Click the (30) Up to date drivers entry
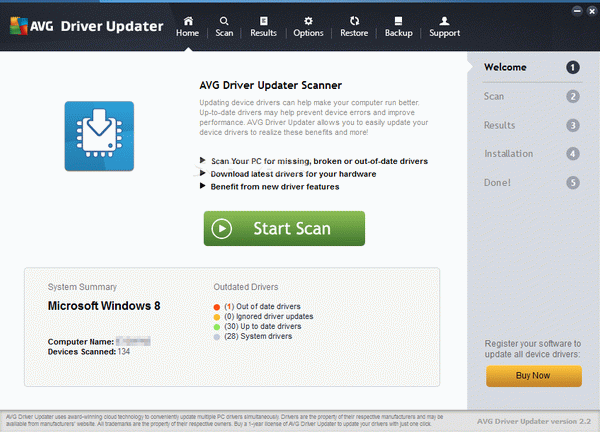Screen dimensions: 600x432 coord(262,326)
